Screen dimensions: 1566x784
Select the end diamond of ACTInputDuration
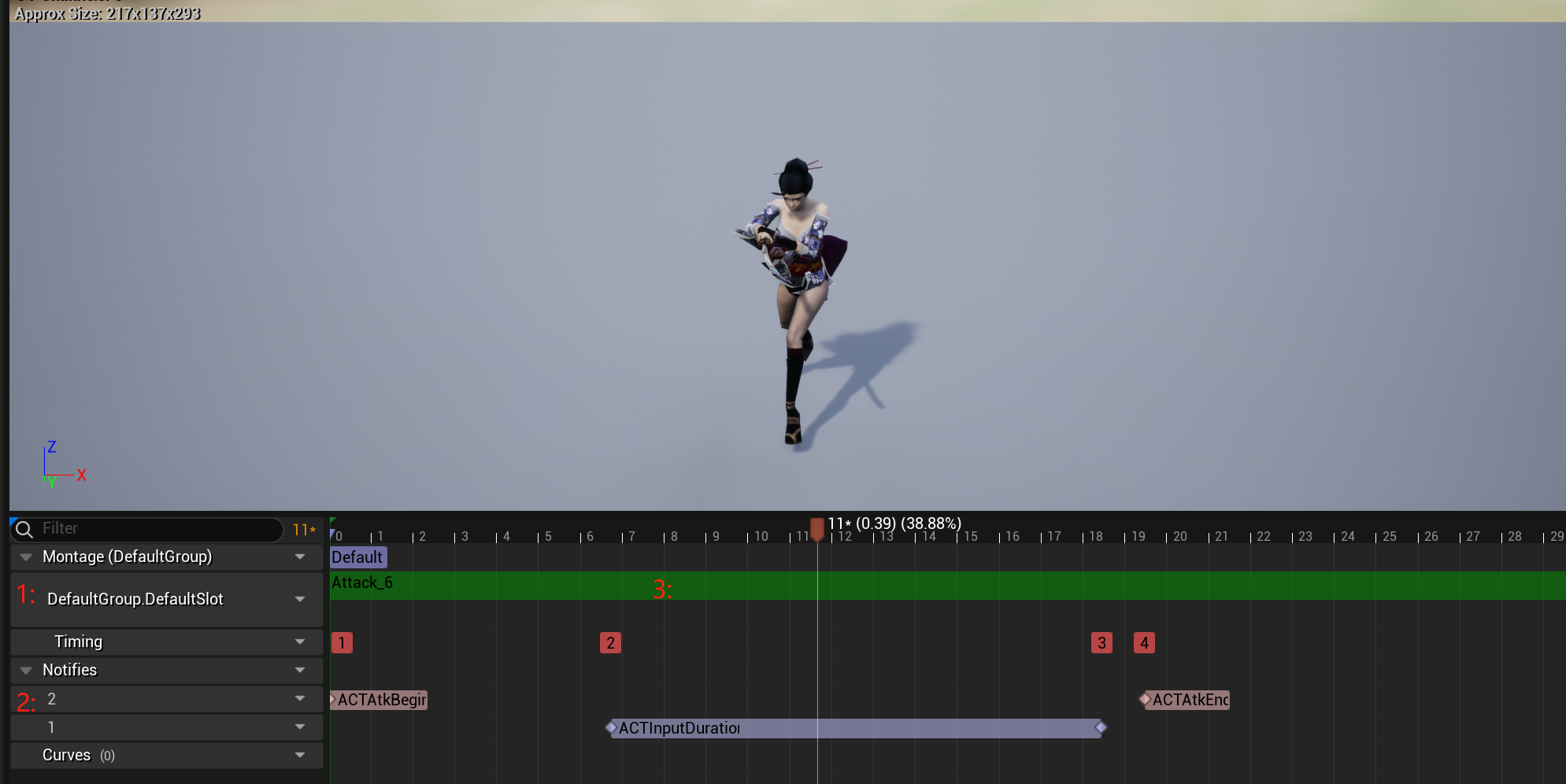(1101, 727)
